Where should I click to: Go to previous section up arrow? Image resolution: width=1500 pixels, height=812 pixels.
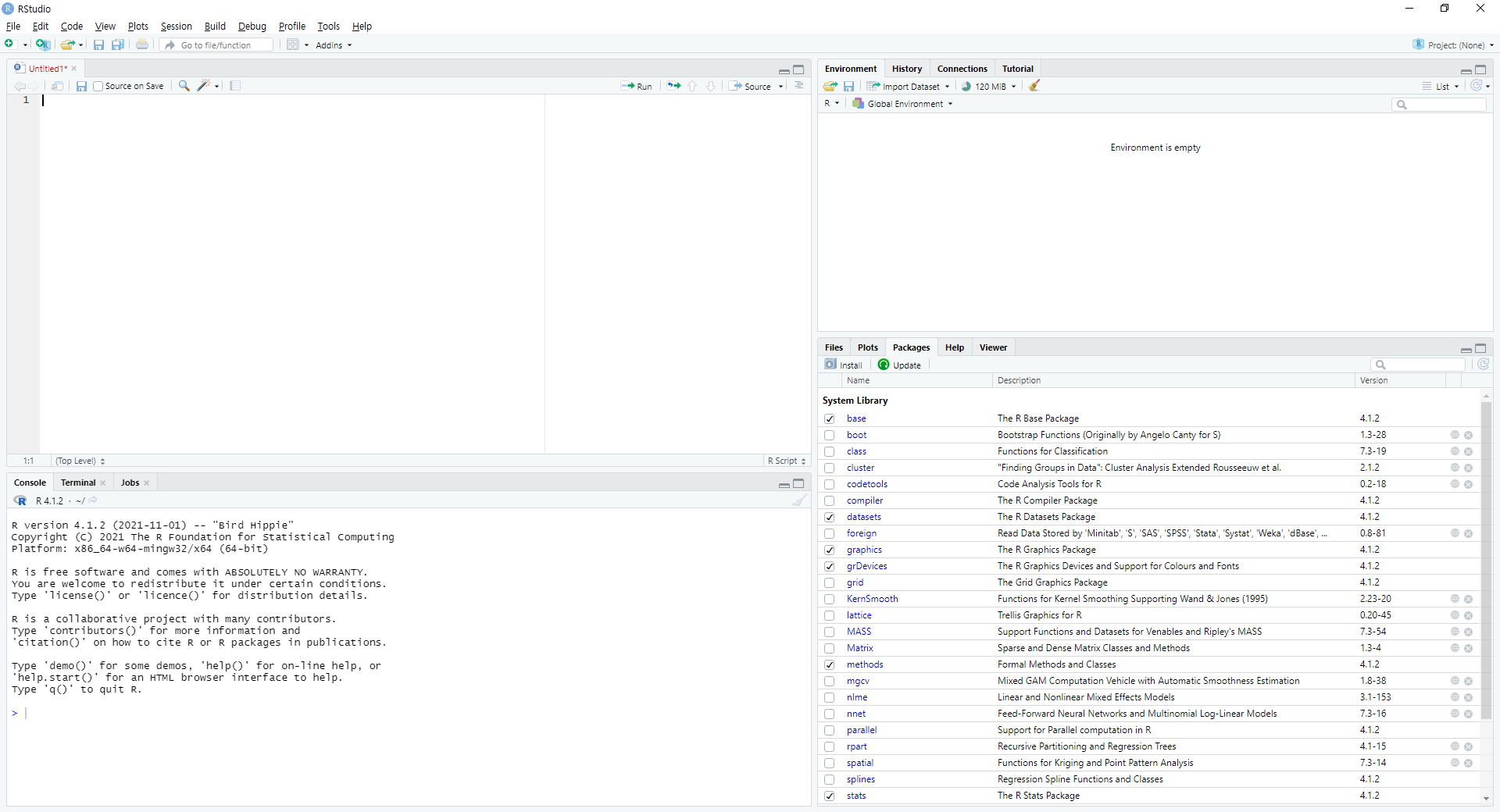pyautogui.click(x=692, y=86)
